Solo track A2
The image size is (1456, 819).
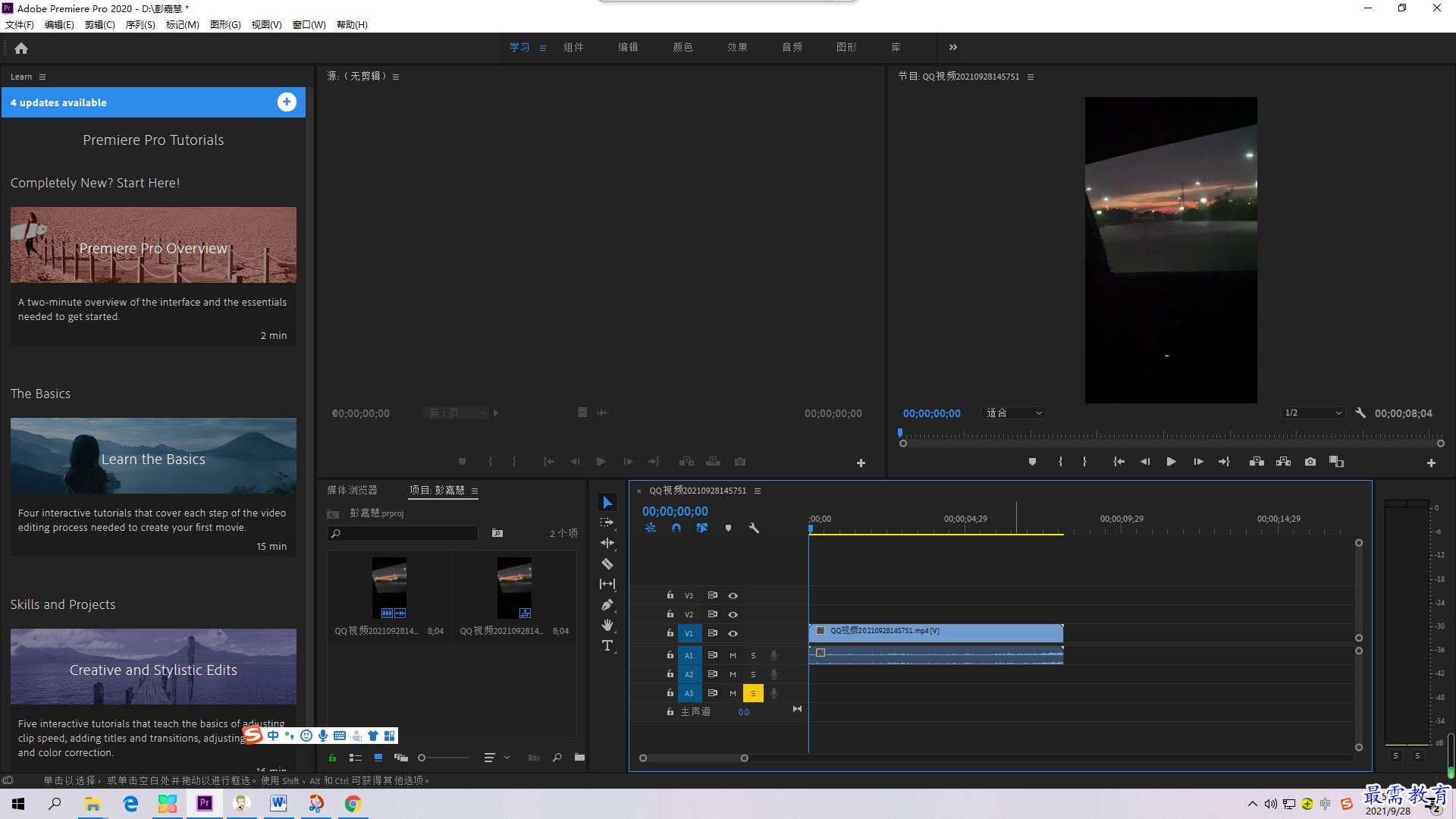pyautogui.click(x=753, y=674)
